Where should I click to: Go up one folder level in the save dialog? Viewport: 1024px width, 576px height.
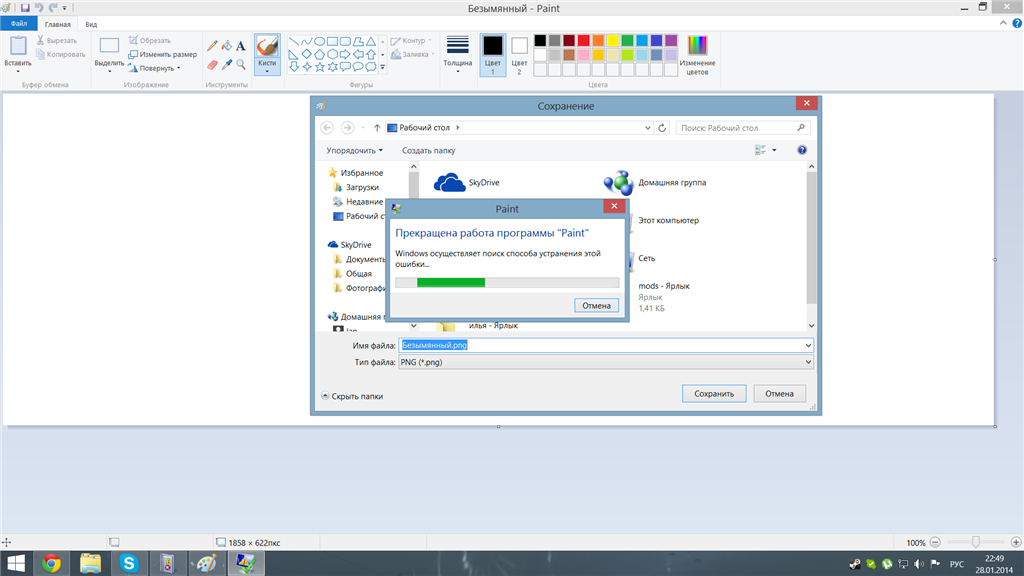(377, 128)
